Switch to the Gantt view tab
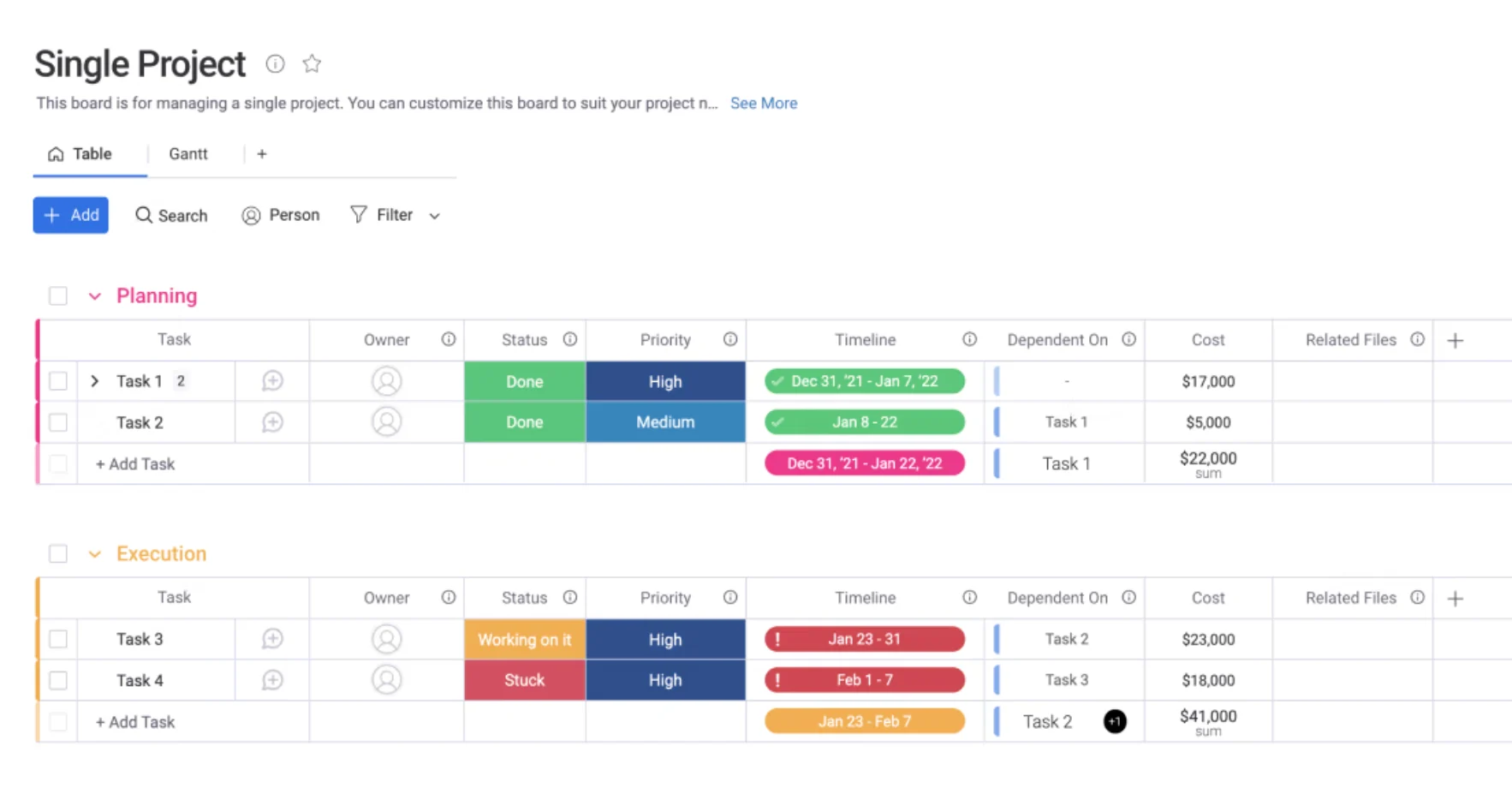1512x788 pixels. tap(188, 154)
